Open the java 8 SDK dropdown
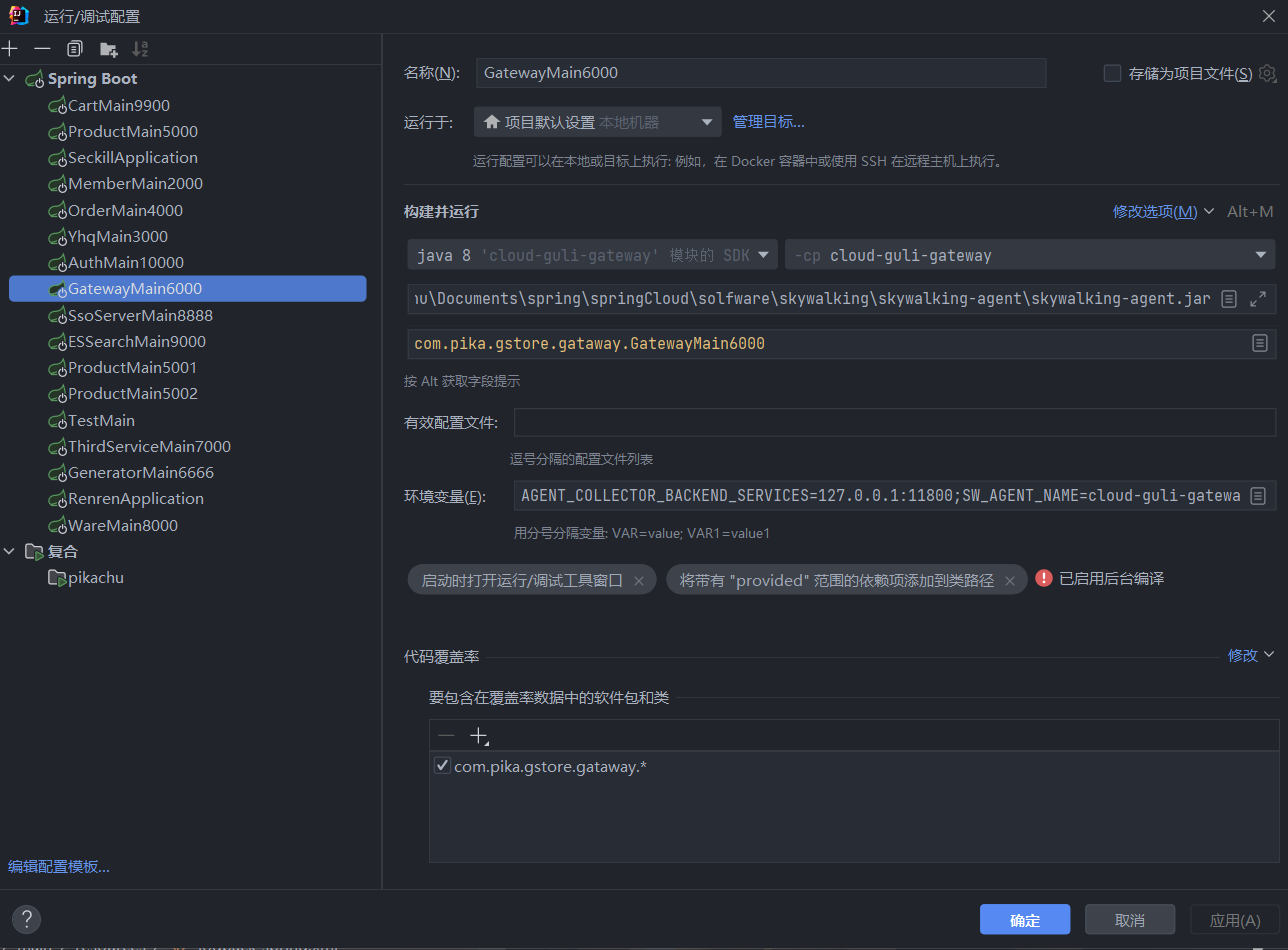The width and height of the screenshot is (1288, 950). pyautogui.click(x=593, y=255)
